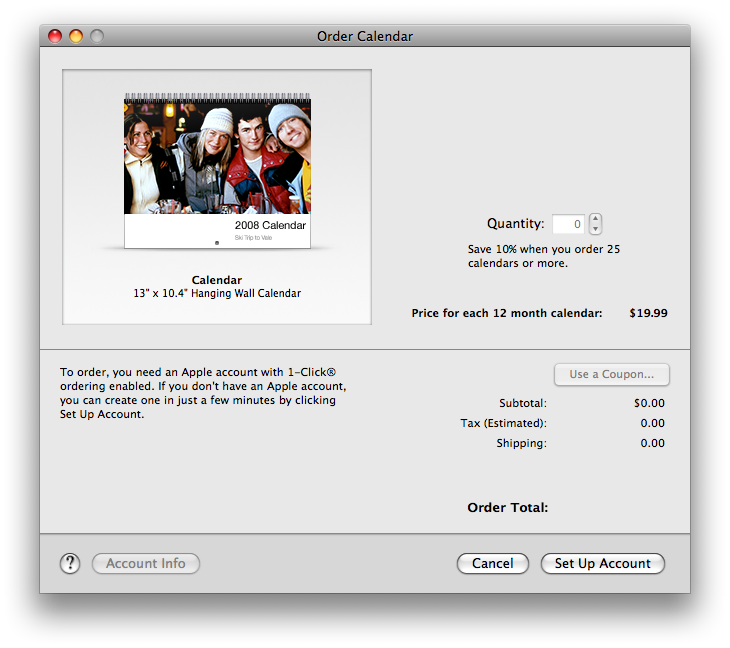Image resolution: width=730 pixels, height=648 pixels.
Task: Click the 'Order Calendar' window title
Action: [365, 36]
